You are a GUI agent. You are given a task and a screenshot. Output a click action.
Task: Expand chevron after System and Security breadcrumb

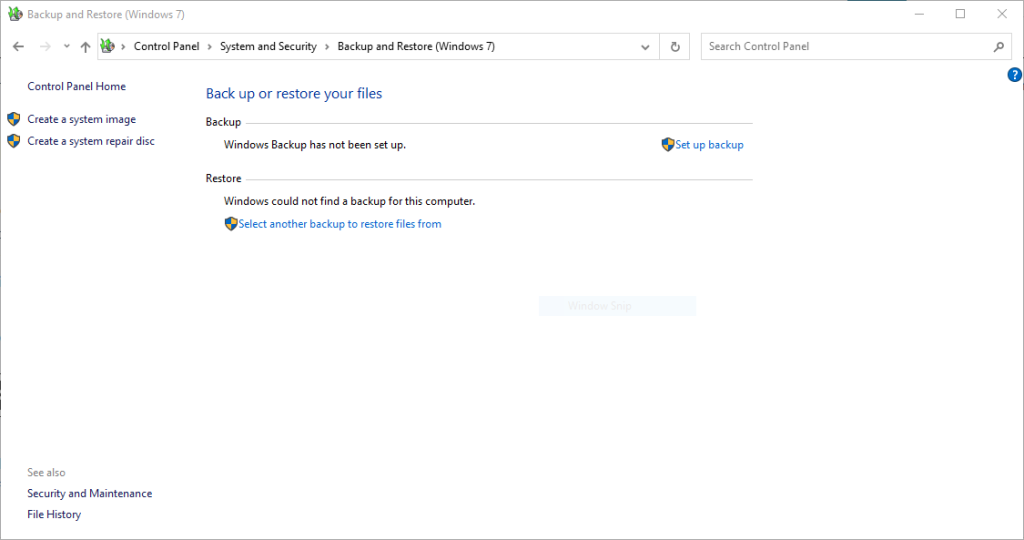[x=327, y=46]
